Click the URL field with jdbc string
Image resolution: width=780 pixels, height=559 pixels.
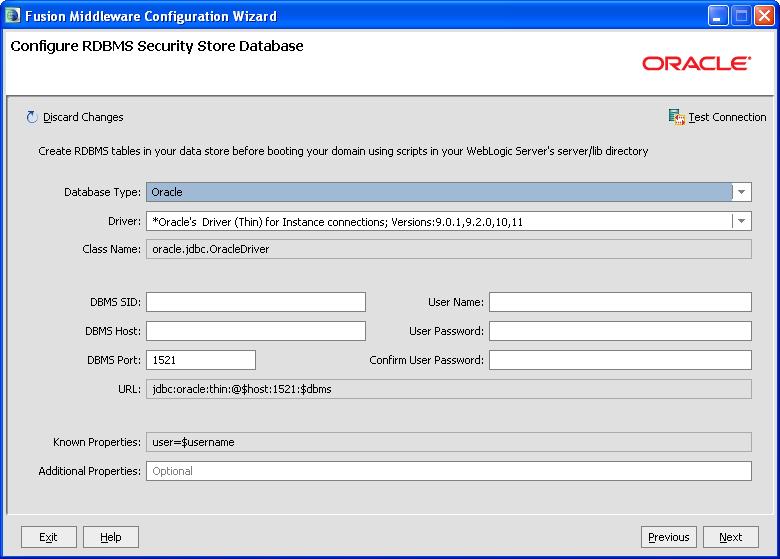448,389
